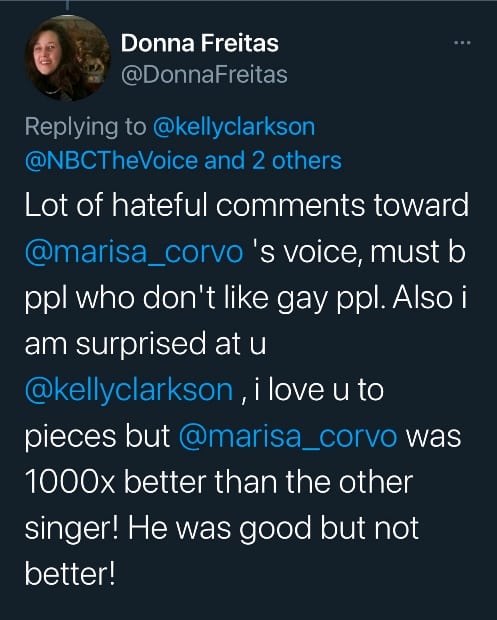Click the final word "better!"

[70, 574]
